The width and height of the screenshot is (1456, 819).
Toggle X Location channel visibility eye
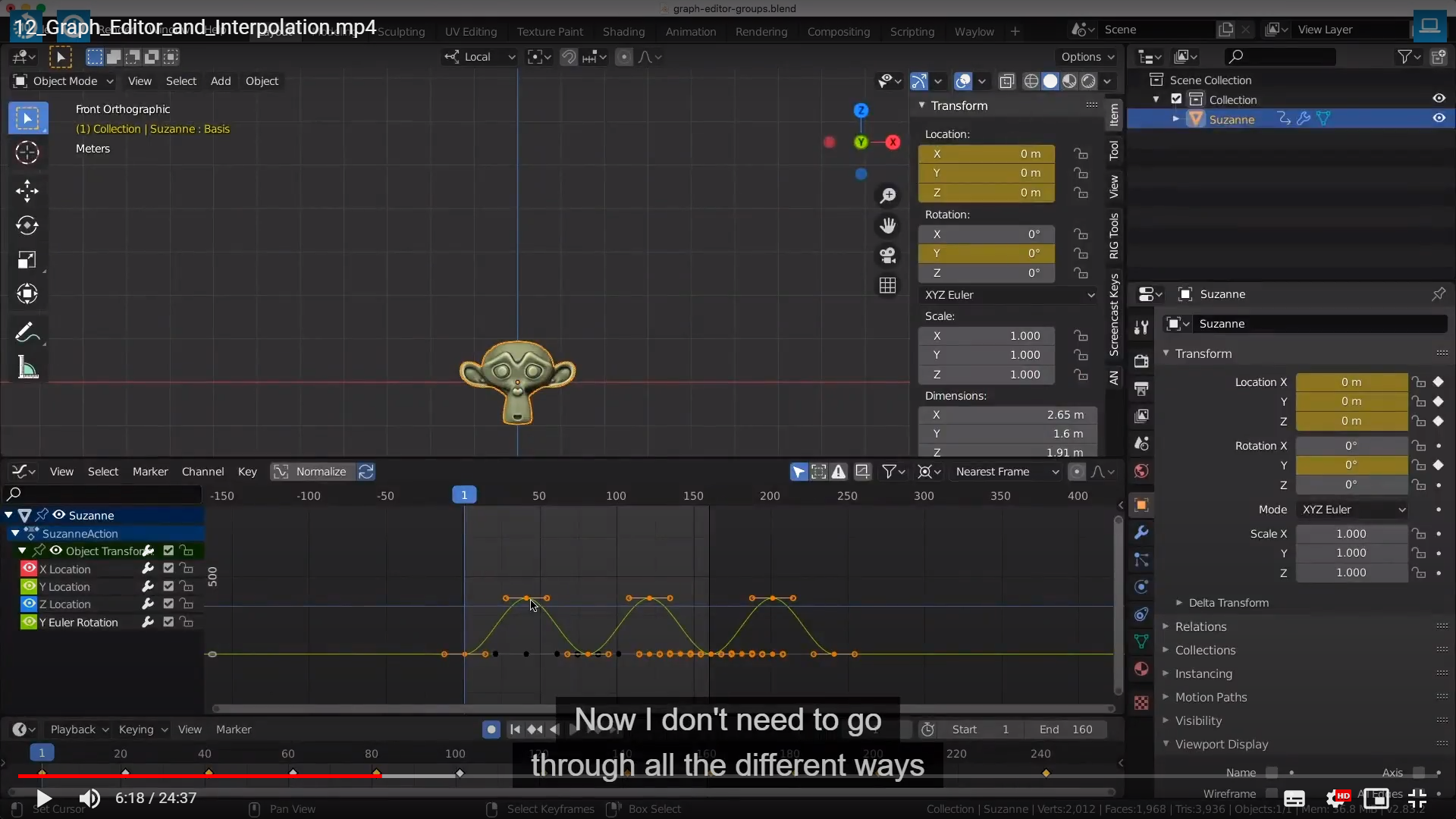29,569
